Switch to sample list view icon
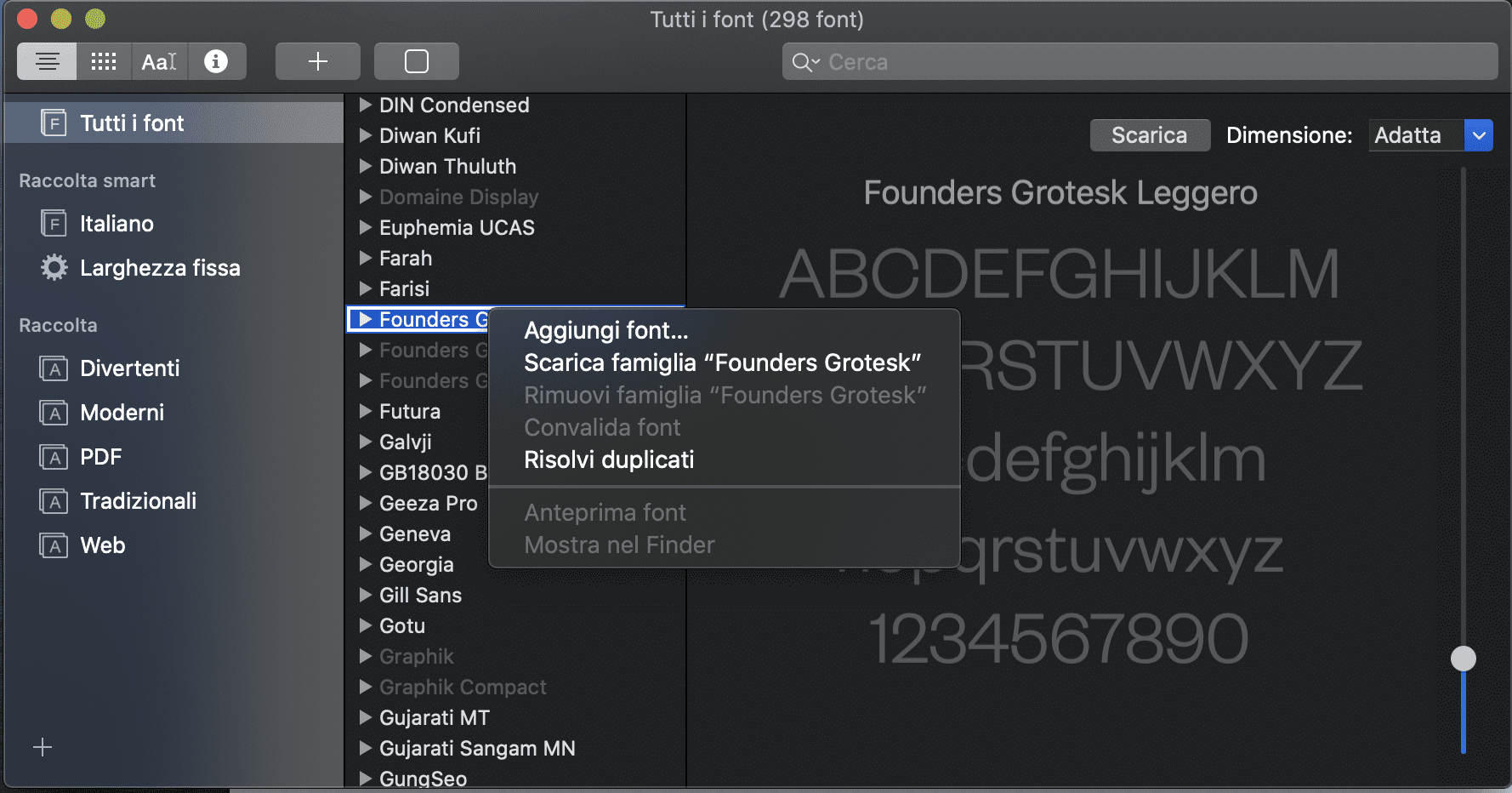 coord(48,61)
